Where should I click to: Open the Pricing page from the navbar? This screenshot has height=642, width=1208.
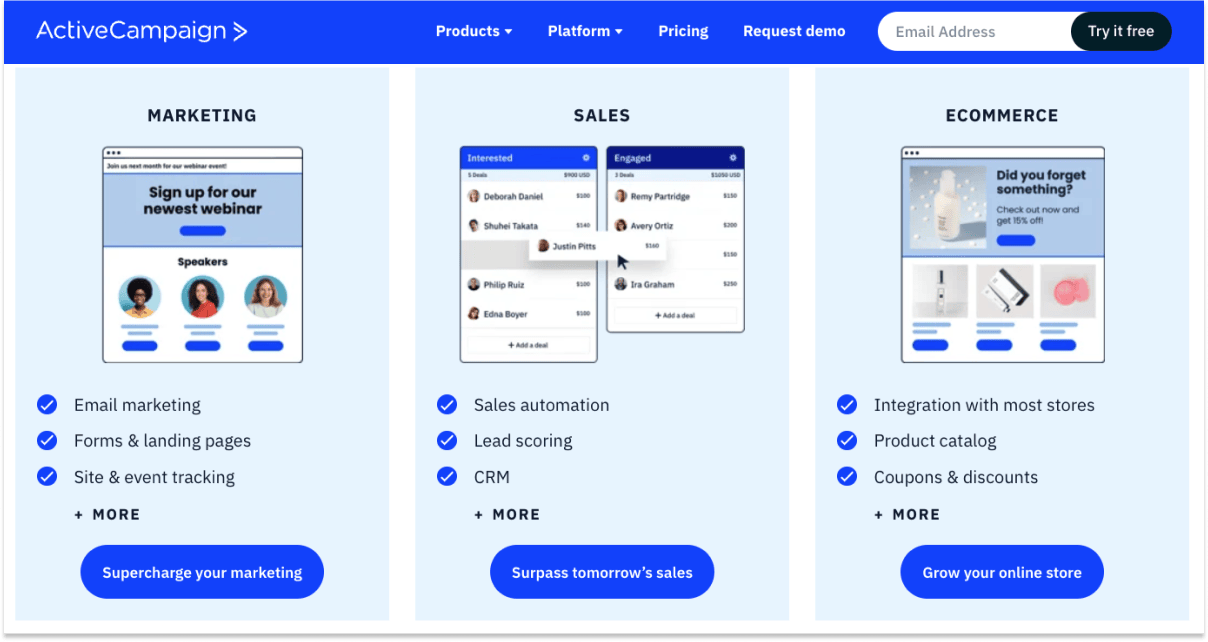click(x=683, y=31)
